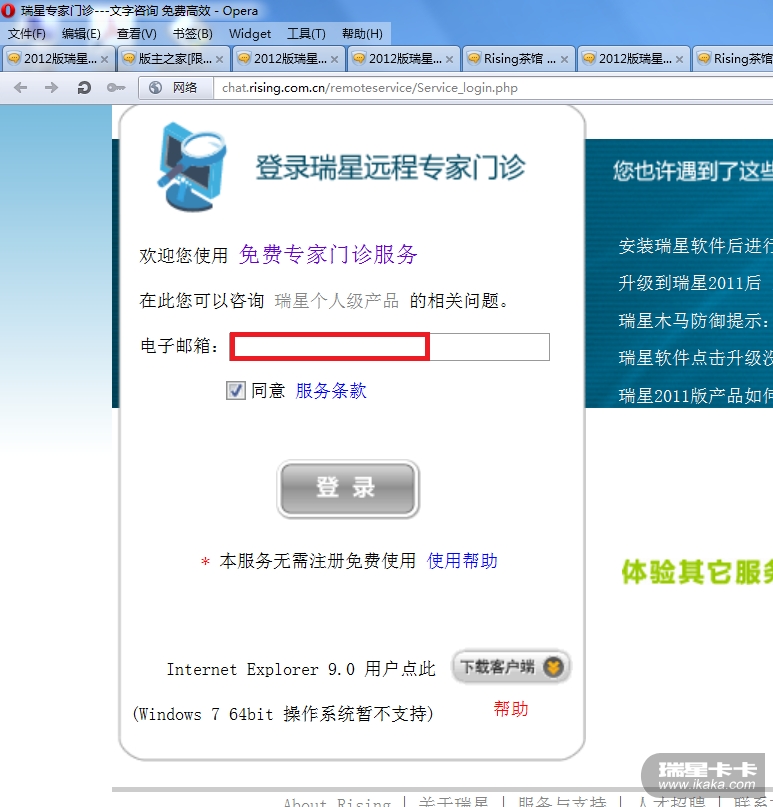773x807 pixels.
Task: Click the 体验其它服务 green heading
Action: coord(697,572)
